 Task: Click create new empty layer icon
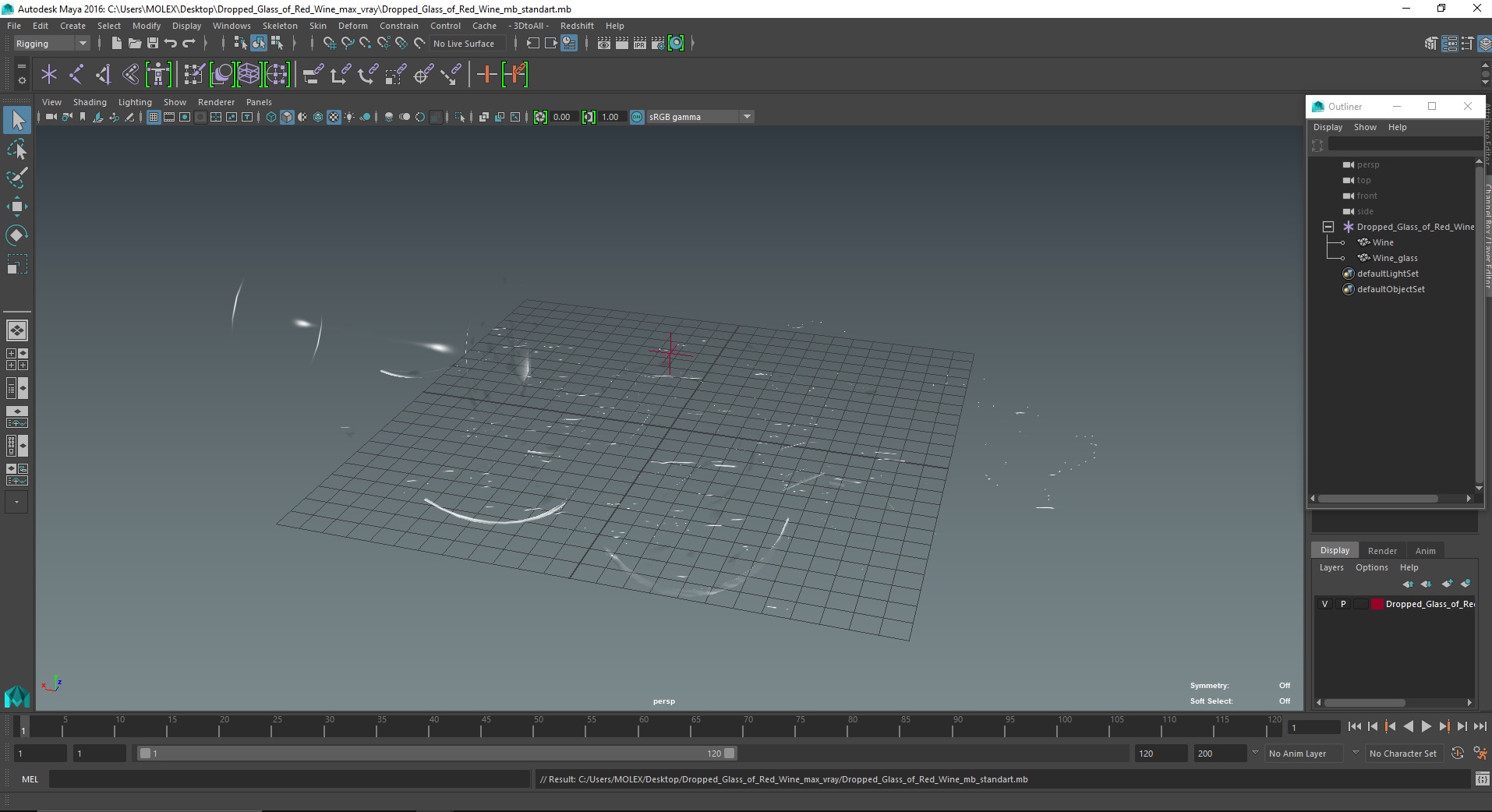point(1448,584)
